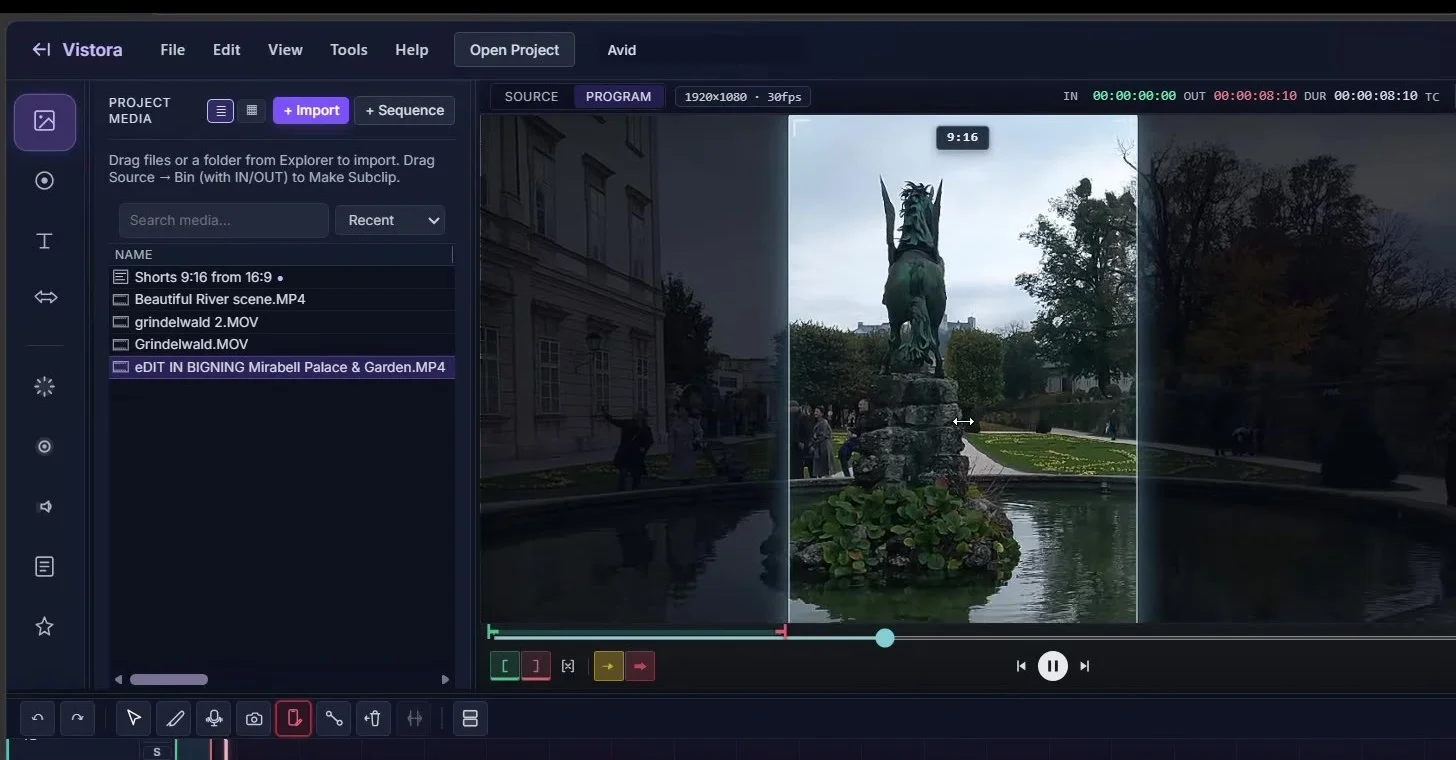Set the mark-in point with green bracket
Screen dimensions: 1456x760
click(505, 666)
